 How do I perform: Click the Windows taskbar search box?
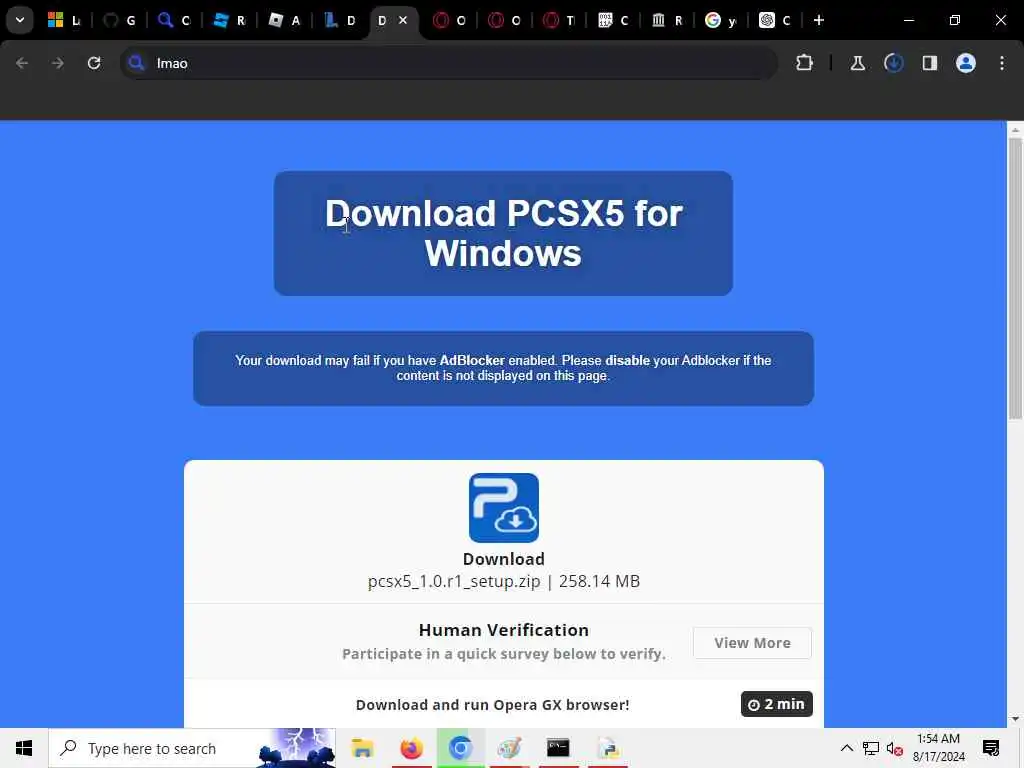point(192,748)
